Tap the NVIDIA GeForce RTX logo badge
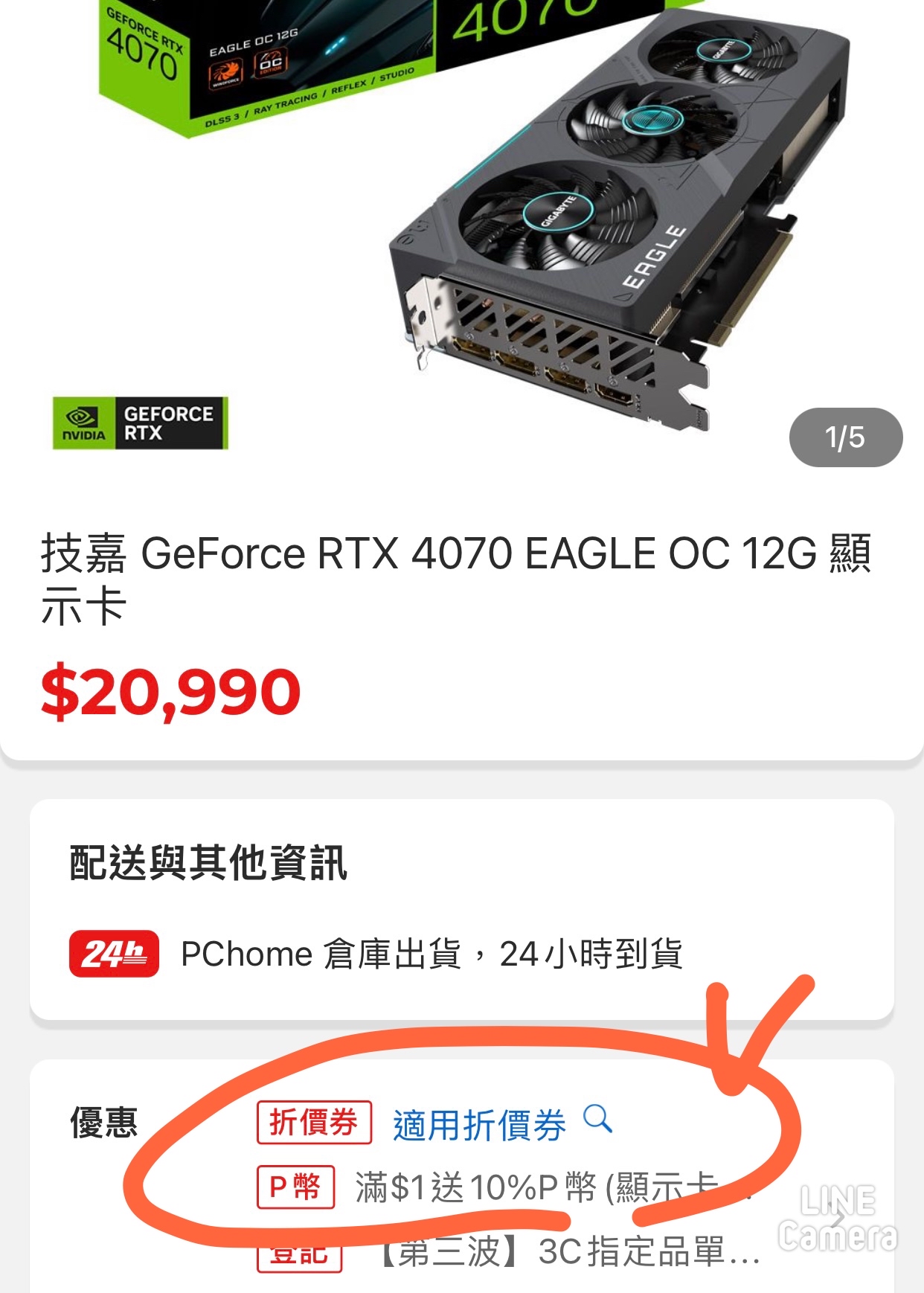 coord(140,423)
